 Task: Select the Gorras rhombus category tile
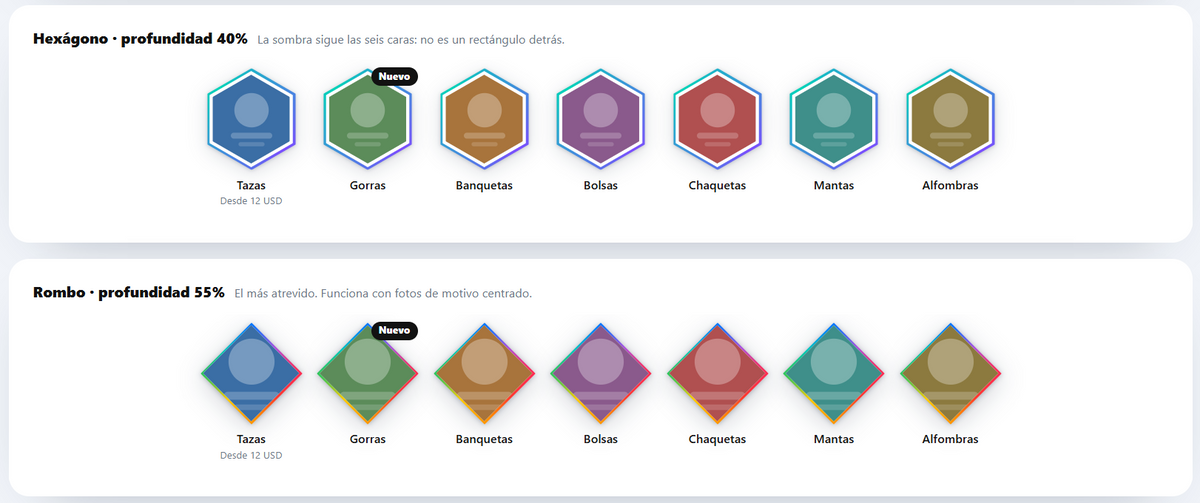[367, 373]
